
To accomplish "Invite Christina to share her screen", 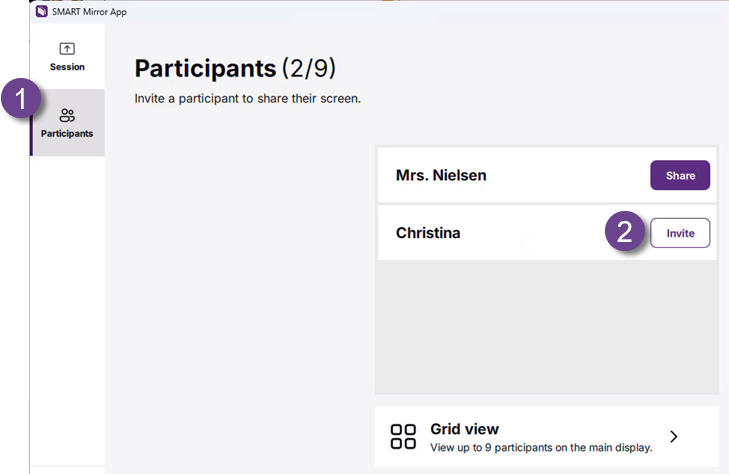I will click(680, 233).
